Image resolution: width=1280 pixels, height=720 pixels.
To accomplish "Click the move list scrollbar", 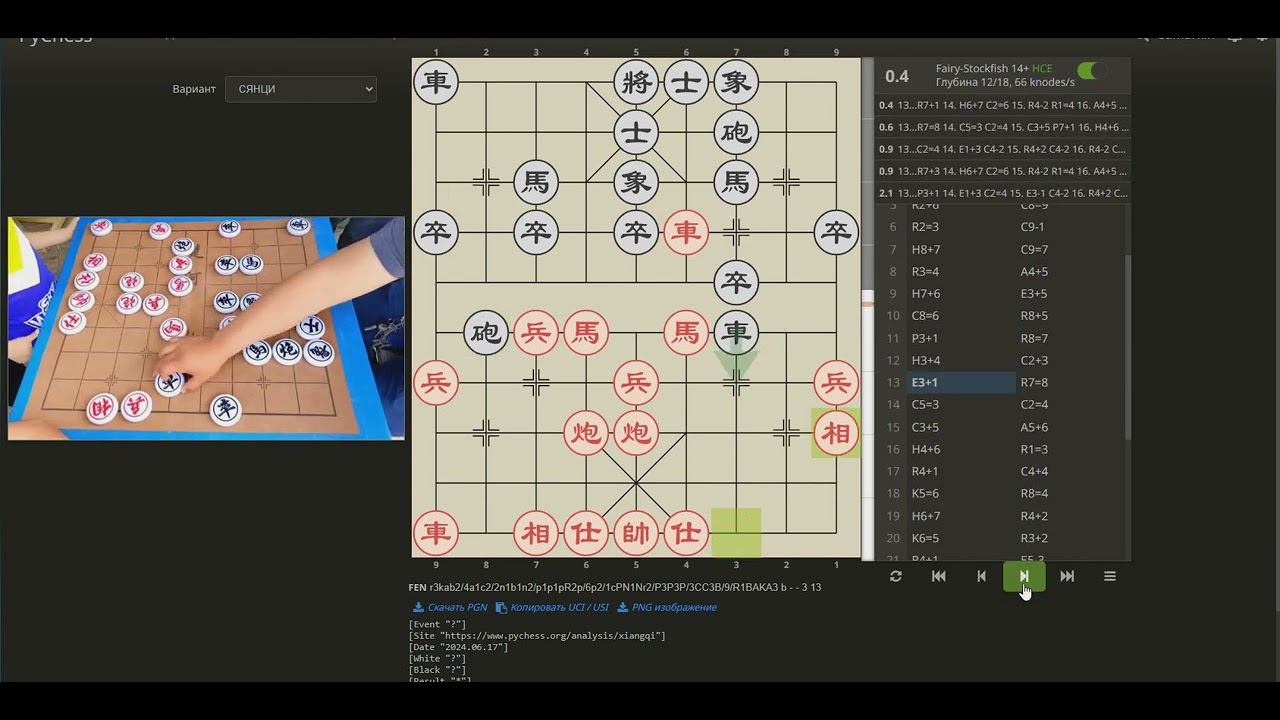I will [1128, 345].
